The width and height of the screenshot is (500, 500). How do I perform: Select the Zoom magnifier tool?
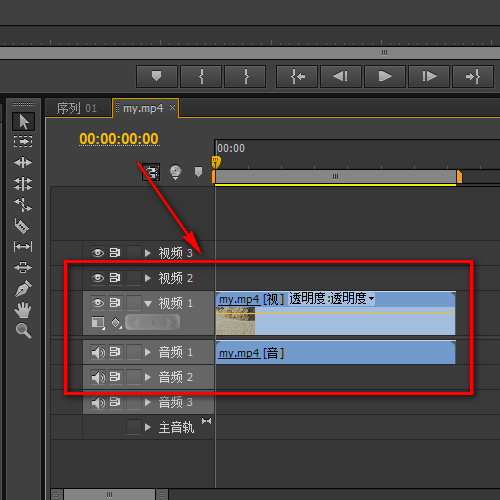[23, 331]
